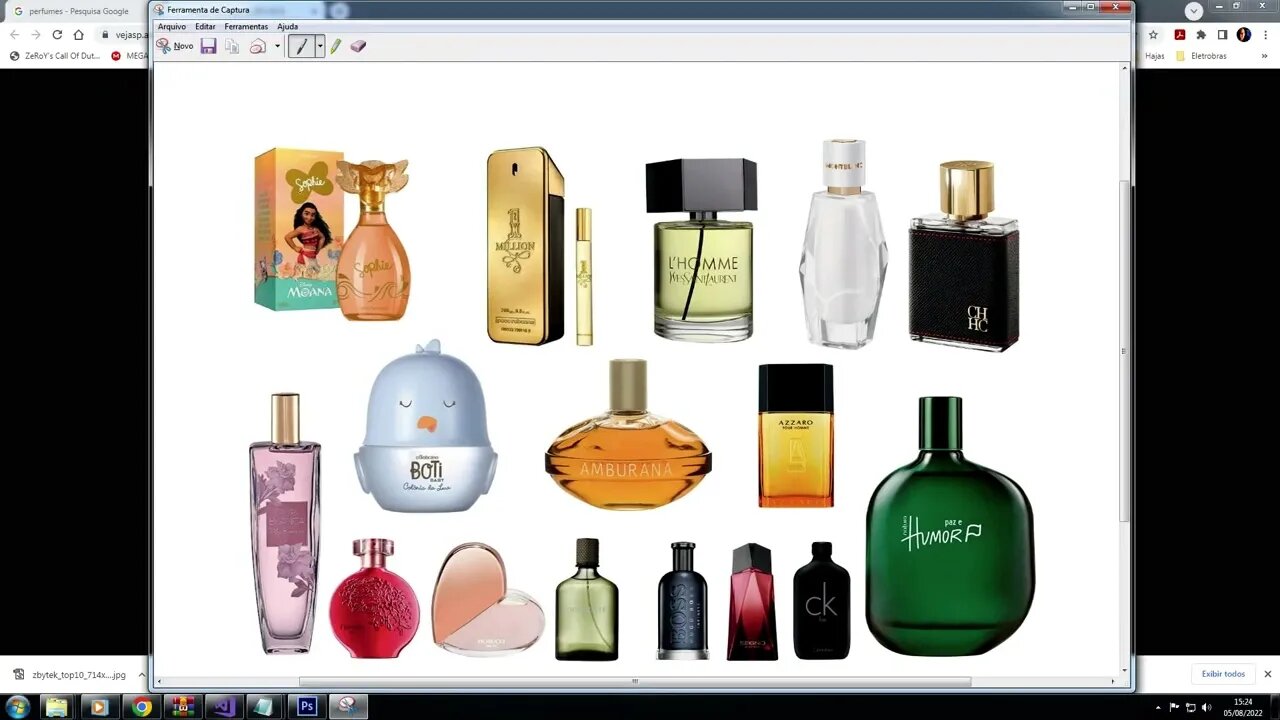The image size is (1280, 720).
Task: Open the Windows Start menu
Action: (18, 707)
